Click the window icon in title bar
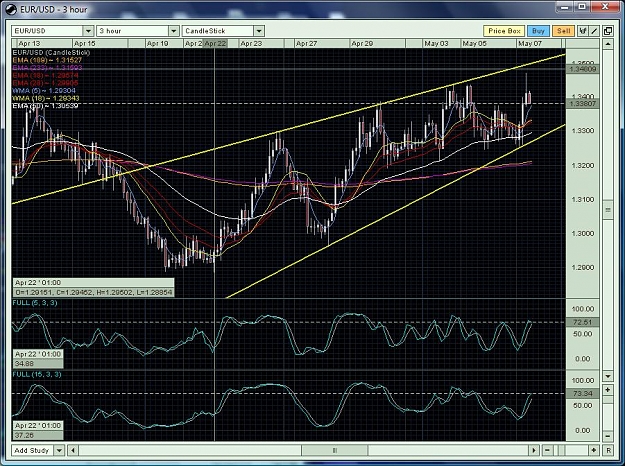Viewport: 625px width, 466px height. (11, 9)
